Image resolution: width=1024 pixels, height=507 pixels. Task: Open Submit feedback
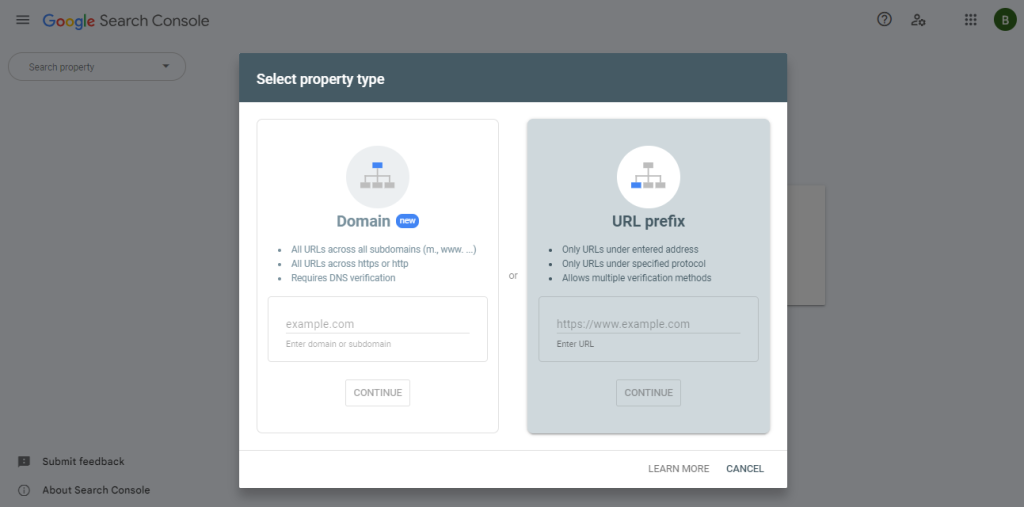point(83,461)
